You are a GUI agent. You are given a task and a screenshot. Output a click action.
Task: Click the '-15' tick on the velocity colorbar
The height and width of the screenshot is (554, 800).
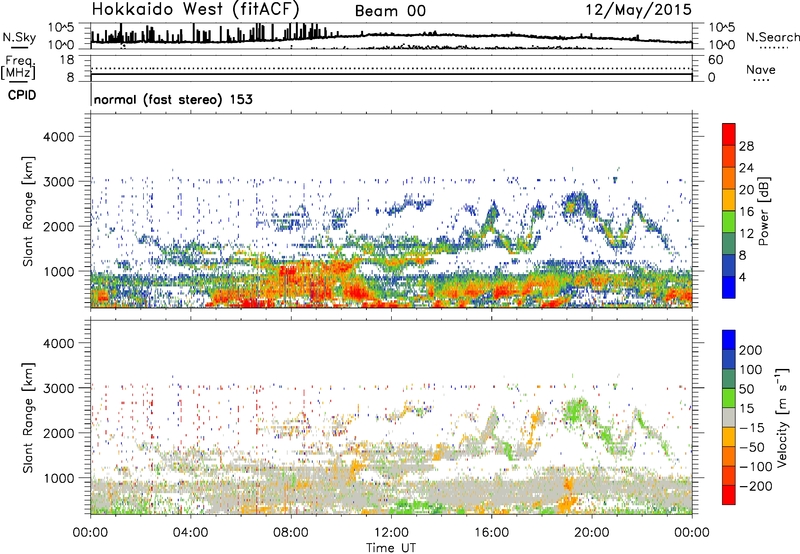(751, 428)
